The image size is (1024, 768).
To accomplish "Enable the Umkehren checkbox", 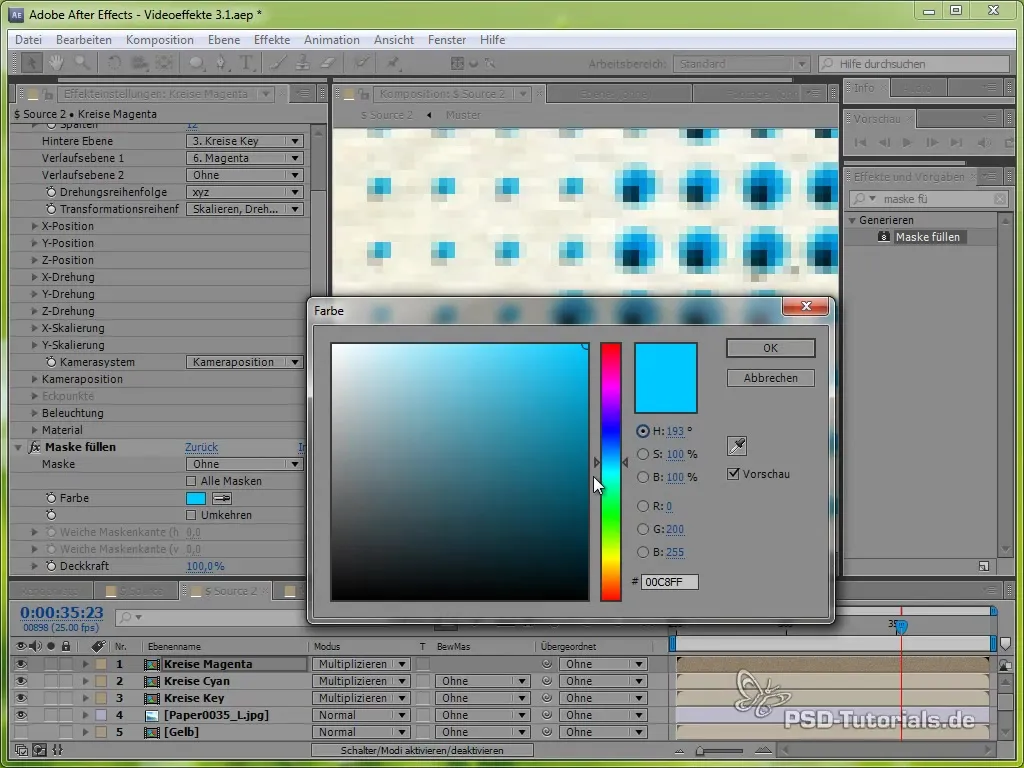I will [191, 515].
